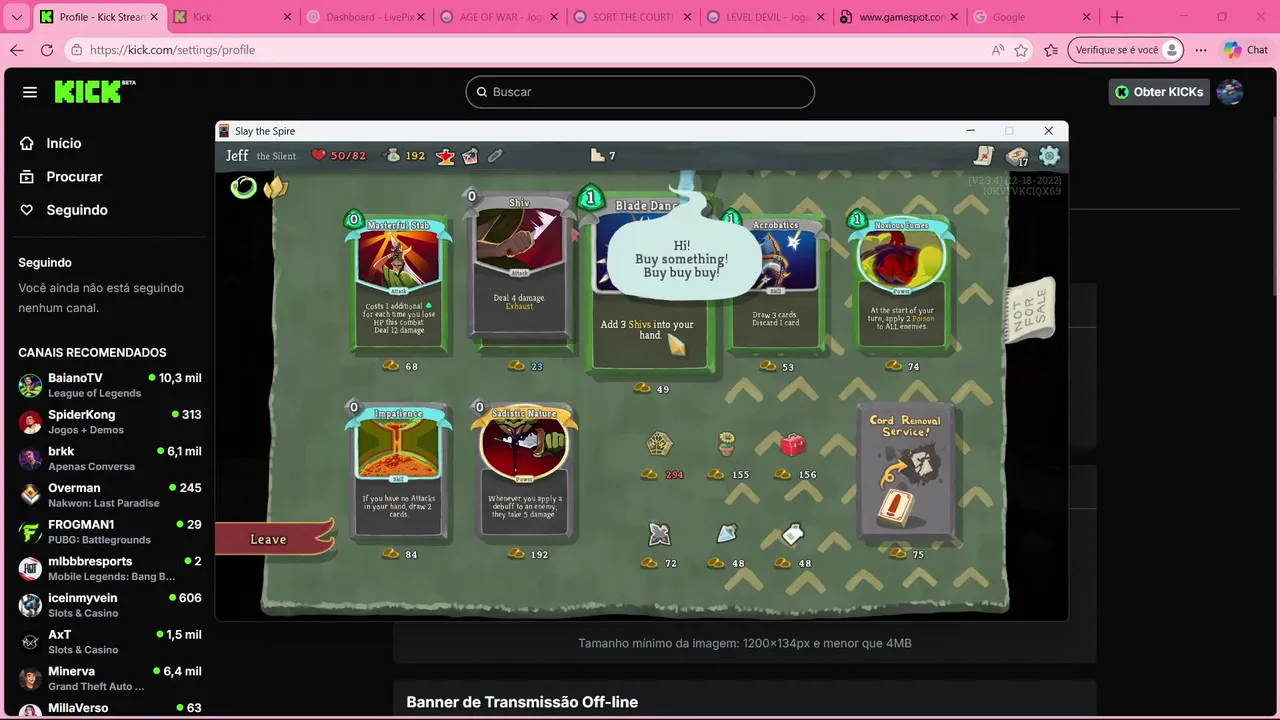The height and width of the screenshot is (720, 1280).
Task: Open a new browser tab
Action: pyautogui.click(x=1117, y=17)
